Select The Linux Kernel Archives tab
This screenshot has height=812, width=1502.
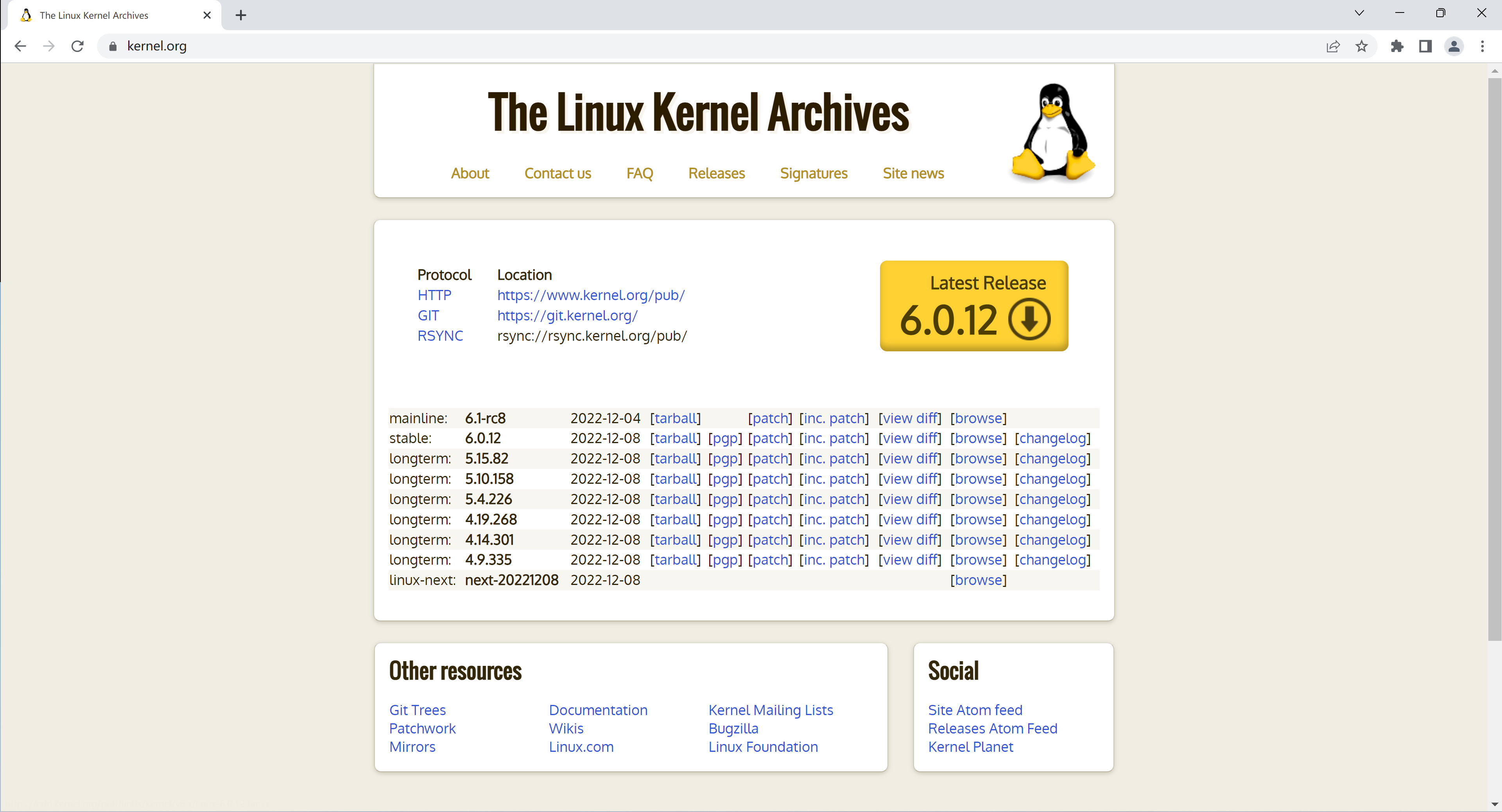tap(115, 15)
